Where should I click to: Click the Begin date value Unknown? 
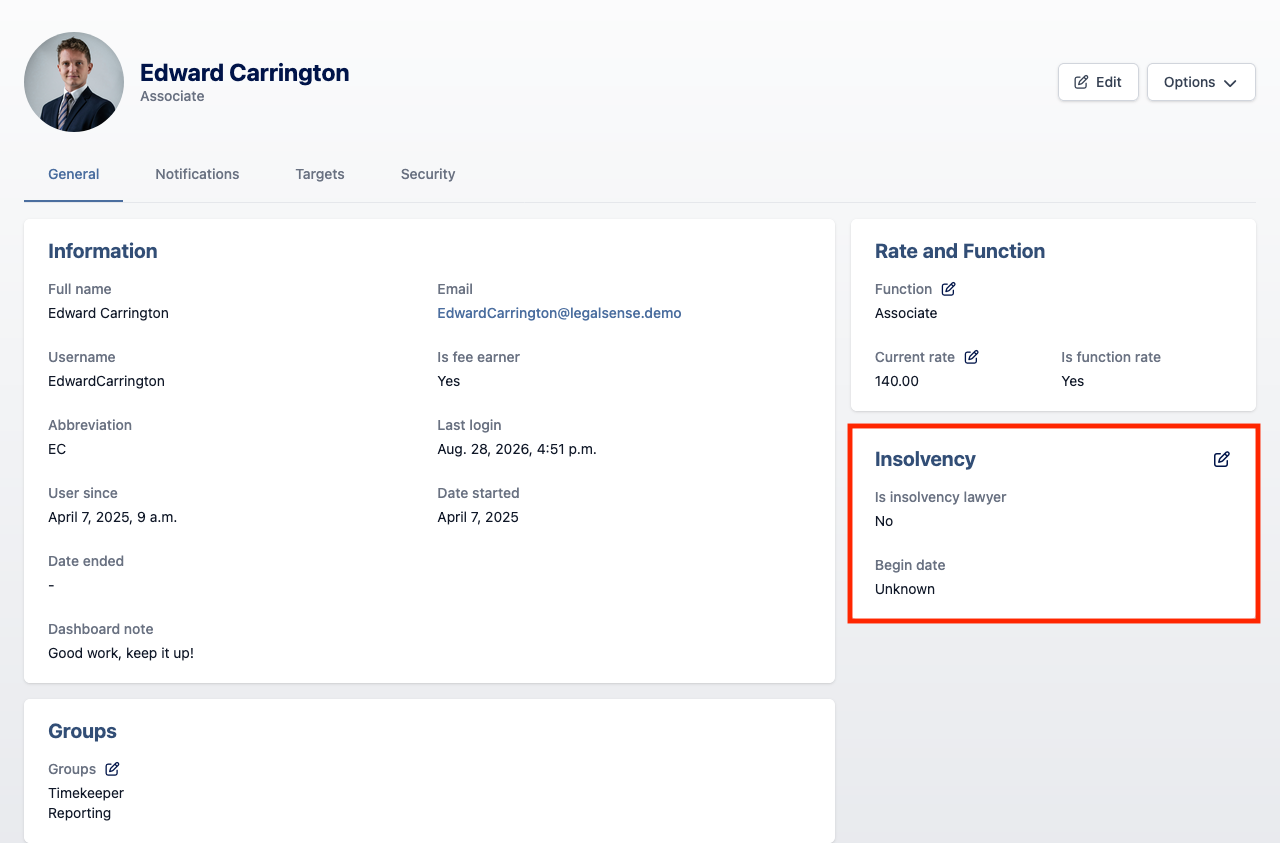point(905,589)
